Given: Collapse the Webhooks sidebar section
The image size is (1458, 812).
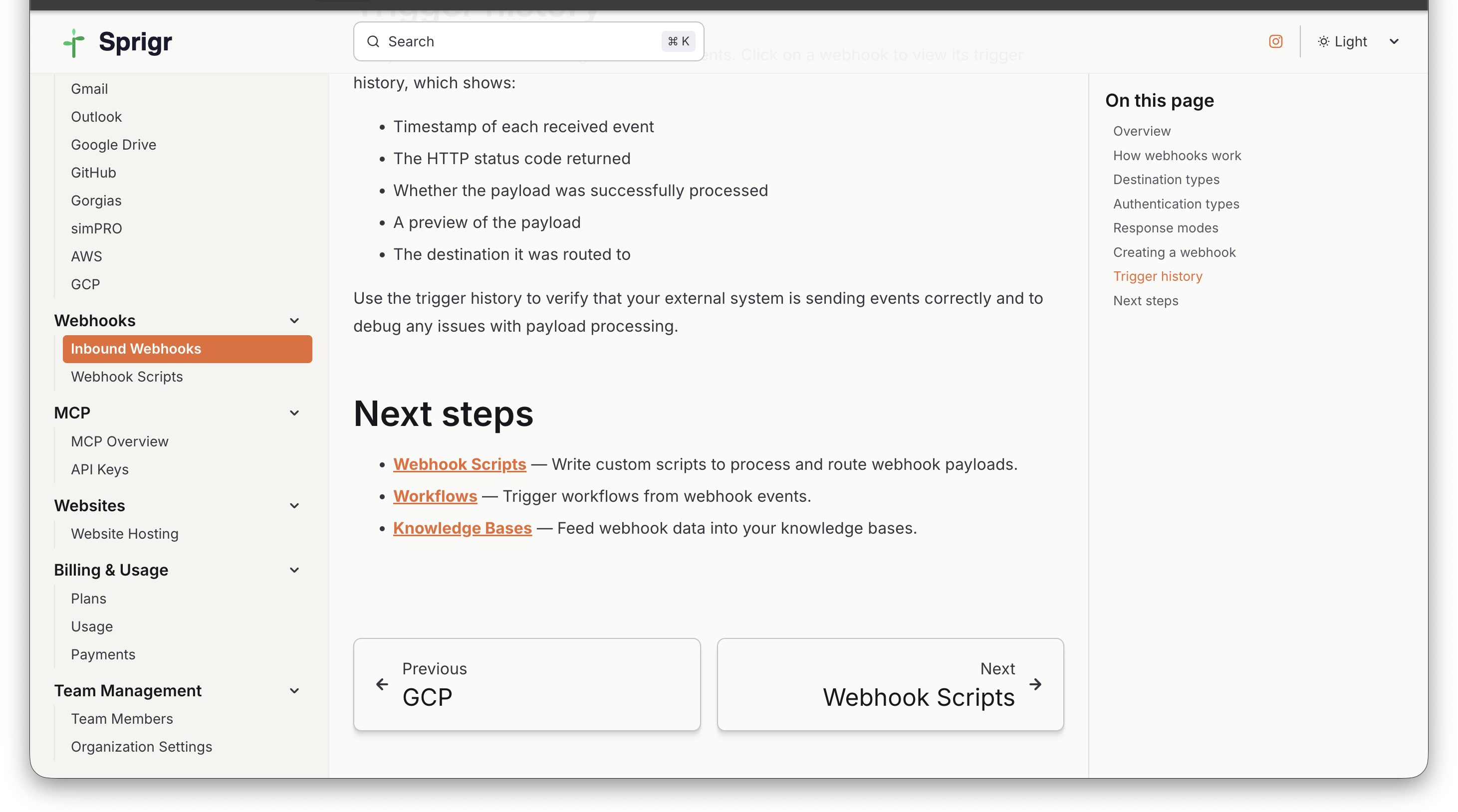Looking at the screenshot, I should [x=294, y=321].
